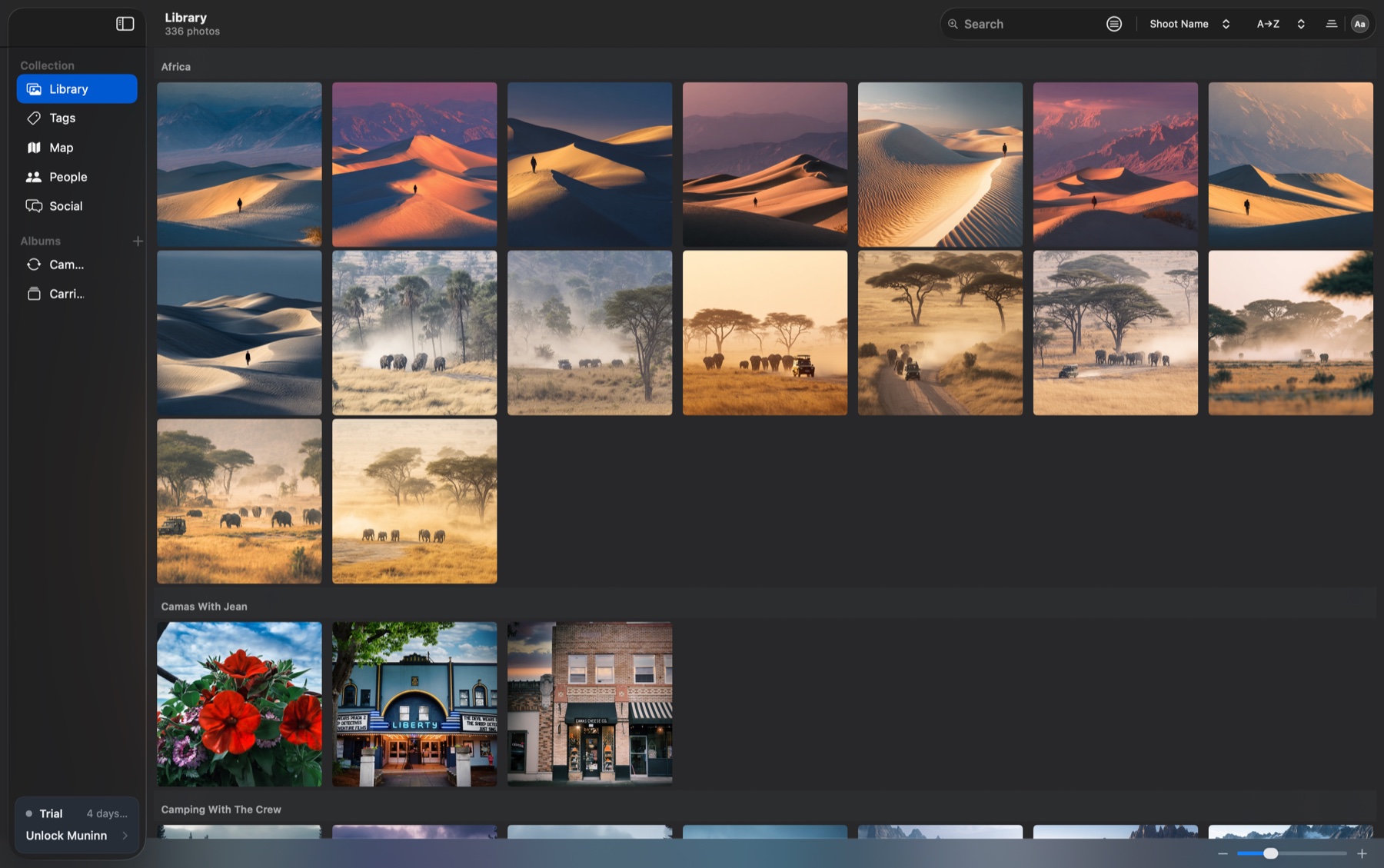The height and width of the screenshot is (868, 1384).
Task: Click the Social chat-bubbles icon
Action: pyautogui.click(x=34, y=206)
